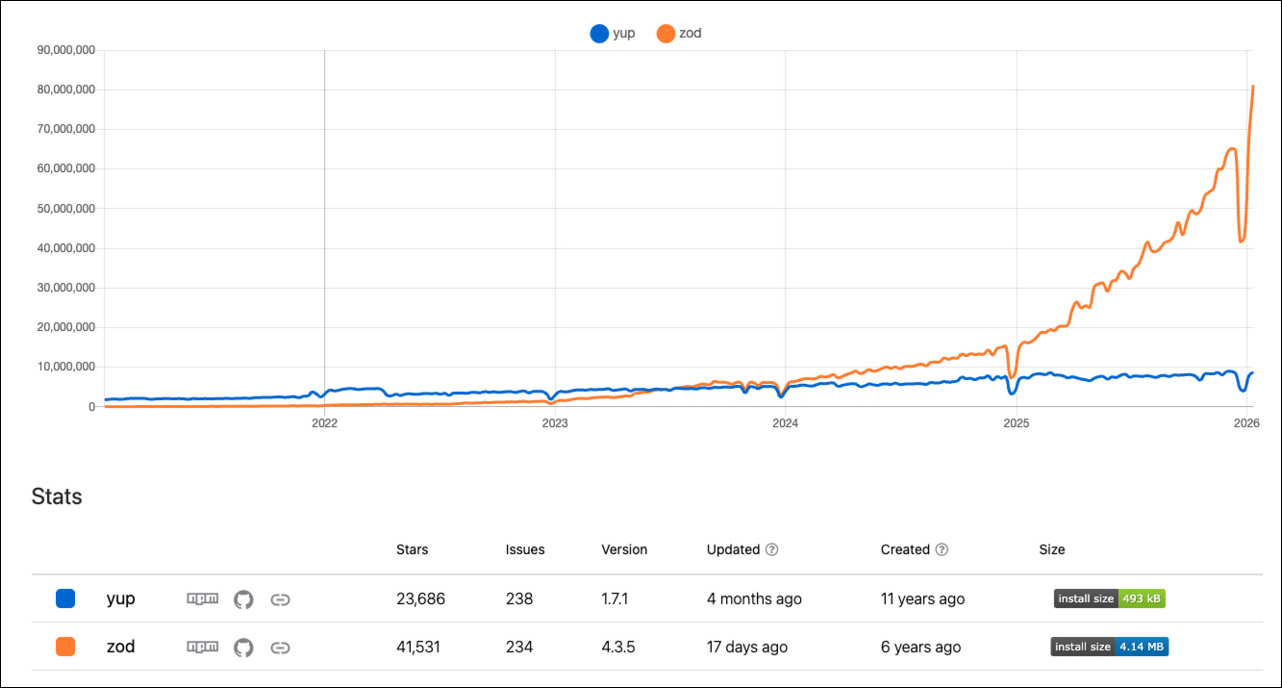
Task: Click the Issues column header
Action: [525, 550]
